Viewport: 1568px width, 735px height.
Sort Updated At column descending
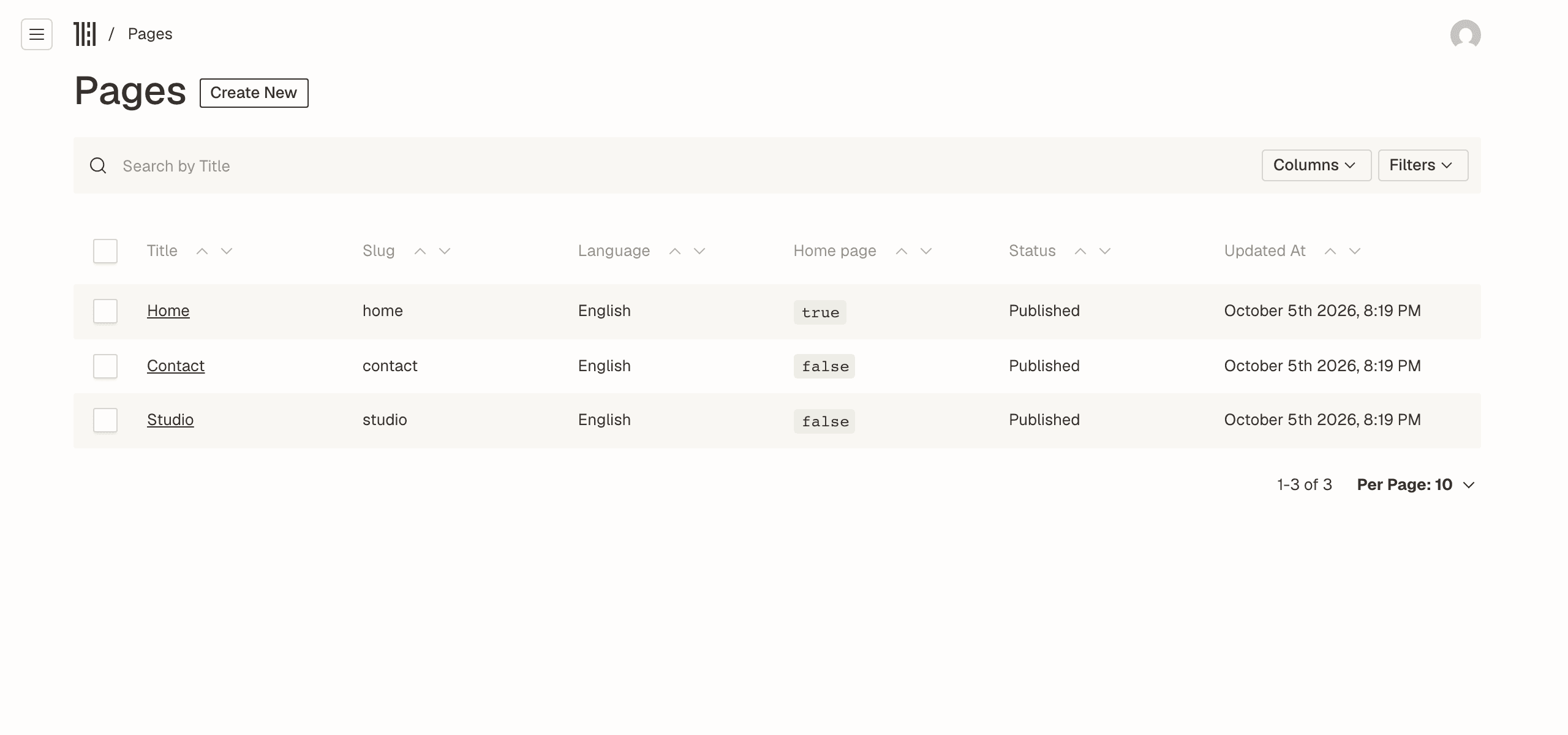1355,251
